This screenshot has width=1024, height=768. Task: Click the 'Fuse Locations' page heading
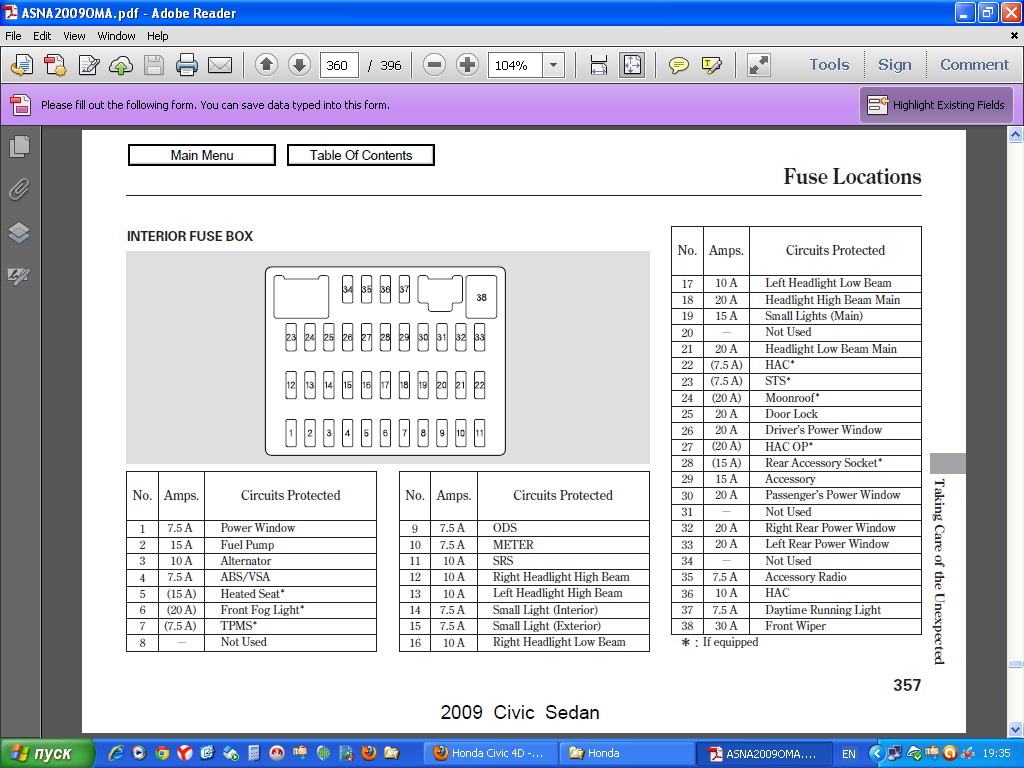852,176
